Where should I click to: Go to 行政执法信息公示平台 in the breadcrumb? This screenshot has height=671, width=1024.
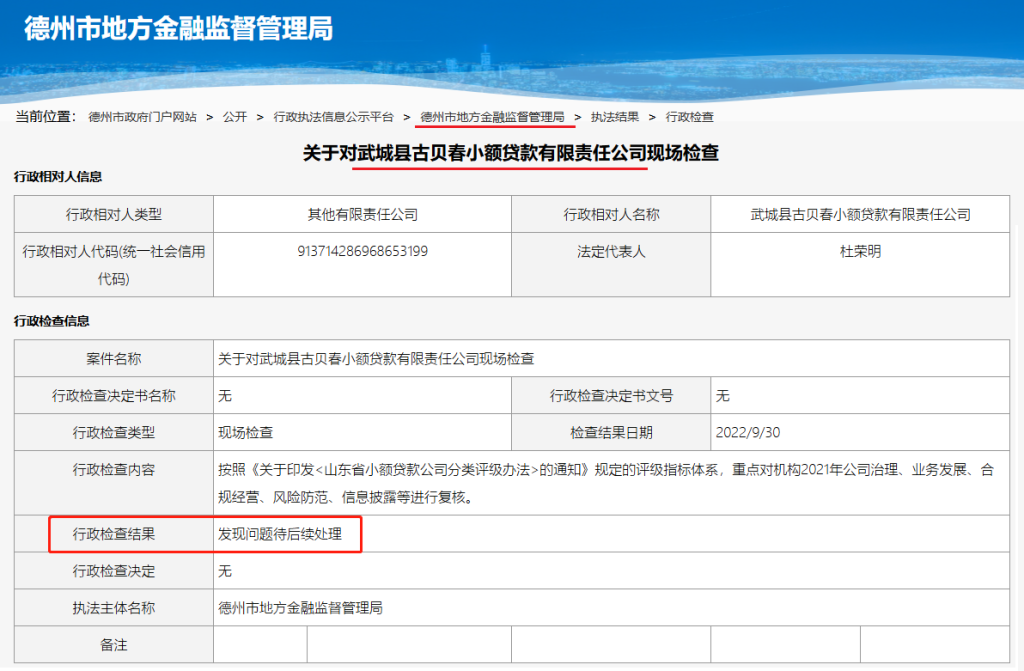click(x=333, y=117)
